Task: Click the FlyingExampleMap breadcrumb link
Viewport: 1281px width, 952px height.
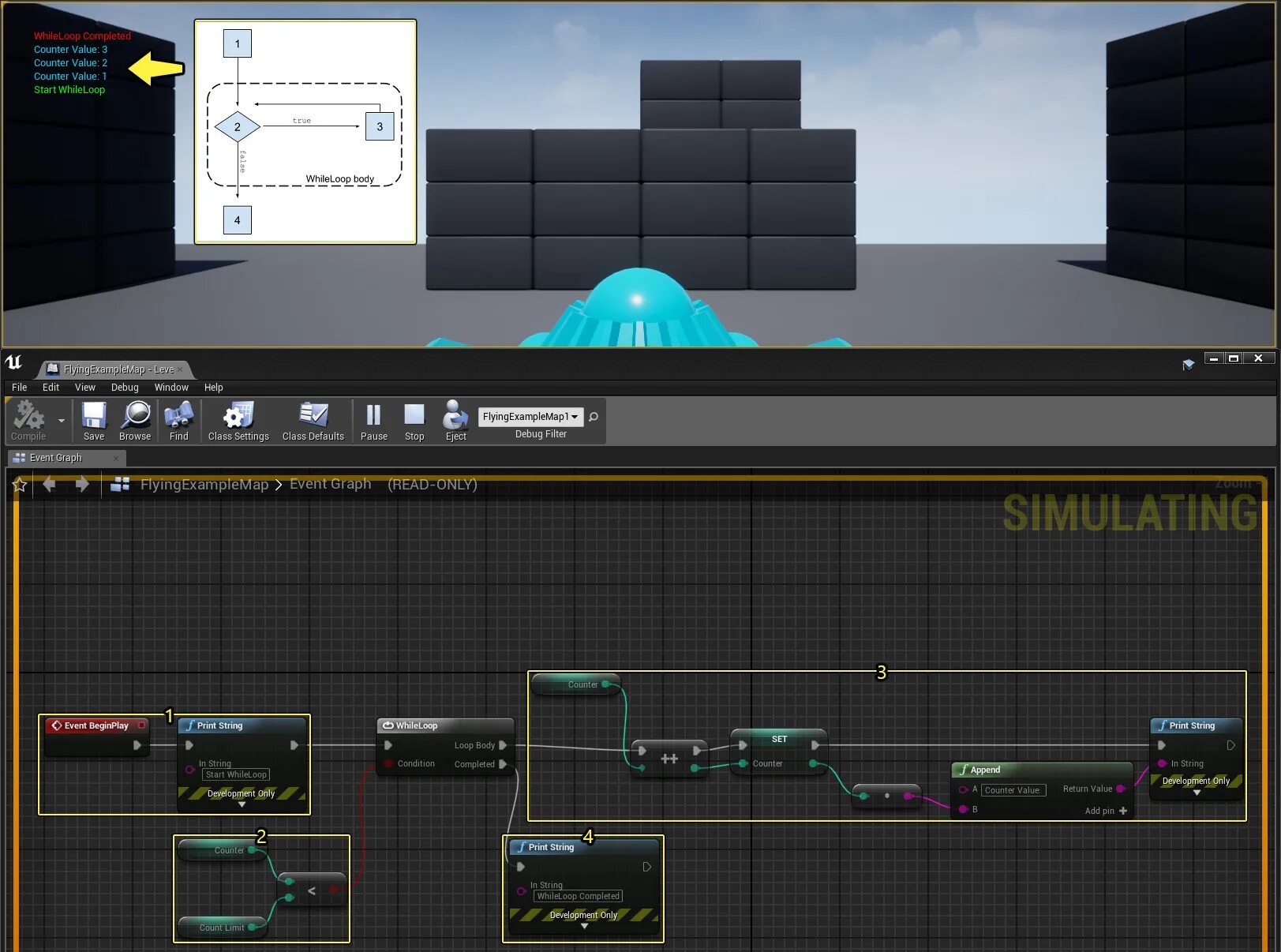Action: 204,484
